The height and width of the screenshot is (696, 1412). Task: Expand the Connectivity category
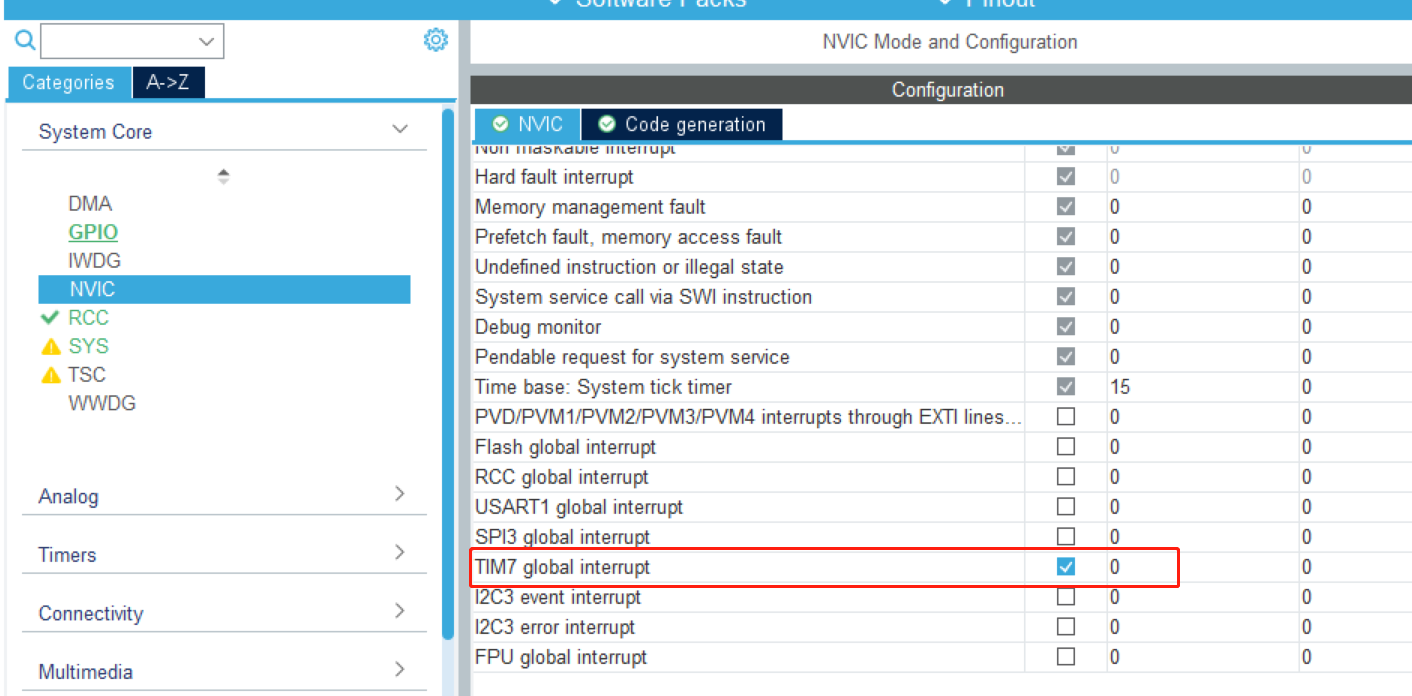pos(400,611)
